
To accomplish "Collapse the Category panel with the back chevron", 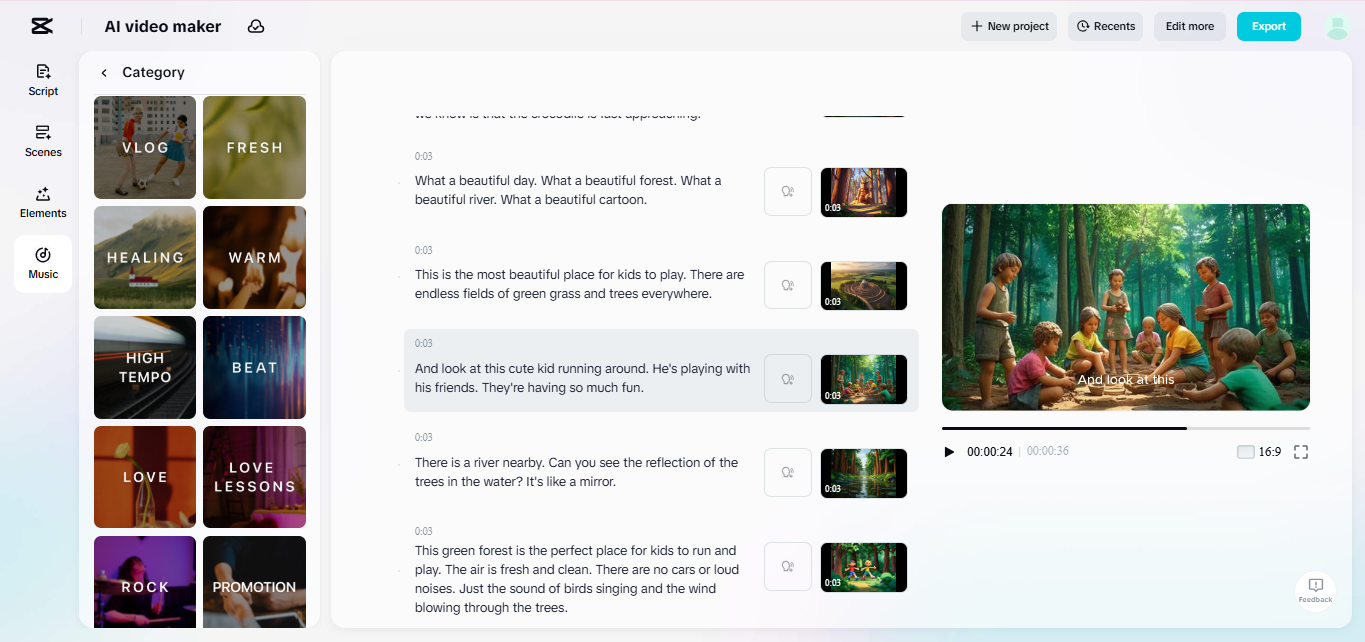I will tap(103, 72).
